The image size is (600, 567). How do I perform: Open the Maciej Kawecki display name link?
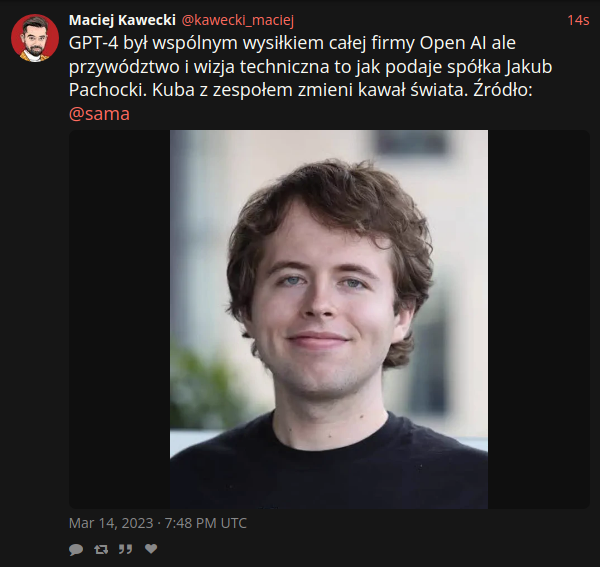(x=122, y=20)
